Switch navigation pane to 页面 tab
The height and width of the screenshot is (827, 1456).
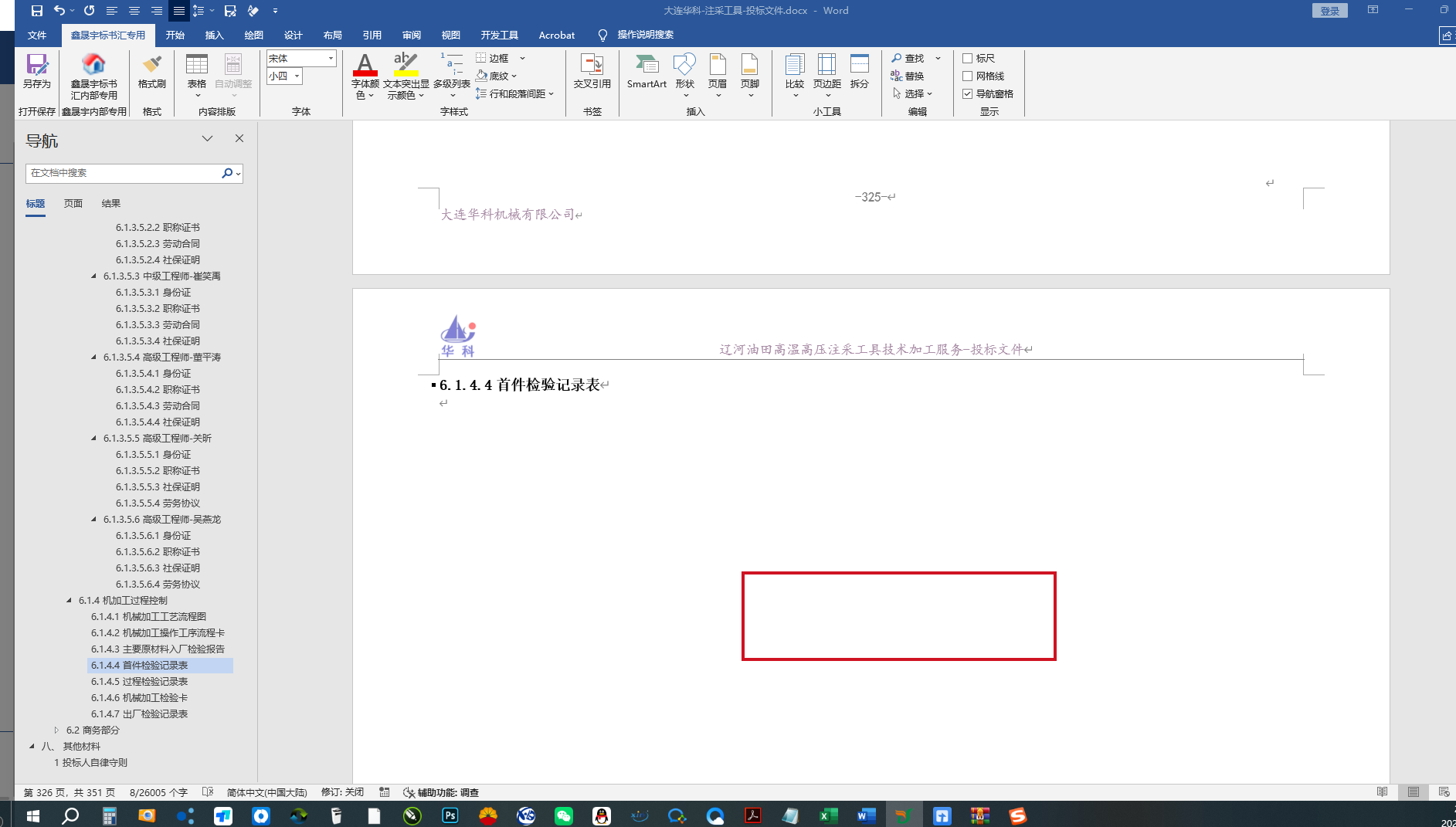(x=73, y=203)
